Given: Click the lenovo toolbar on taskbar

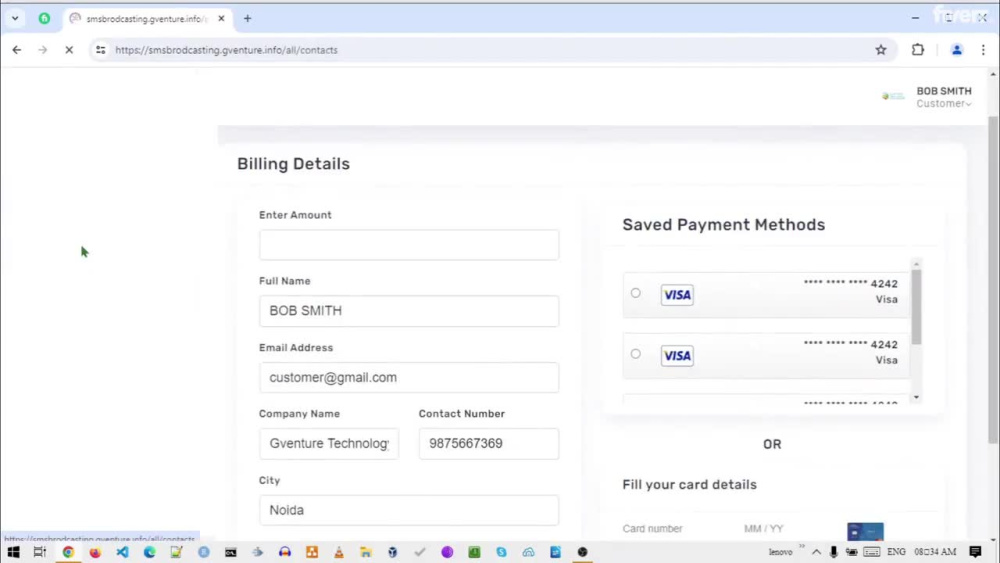Looking at the screenshot, I should coord(780,552).
